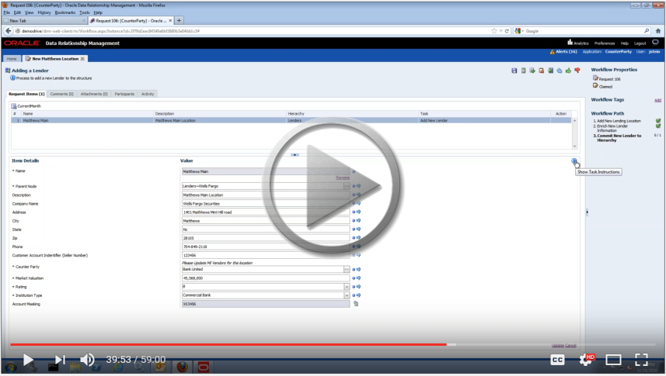The width and height of the screenshot is (666, 376).
Task: Seek along the red video progress bar
Action: coord(229,345)
